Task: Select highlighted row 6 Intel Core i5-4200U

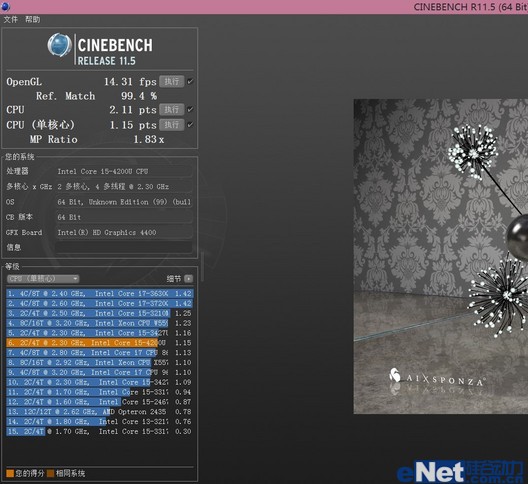Action: pos(100,343)
